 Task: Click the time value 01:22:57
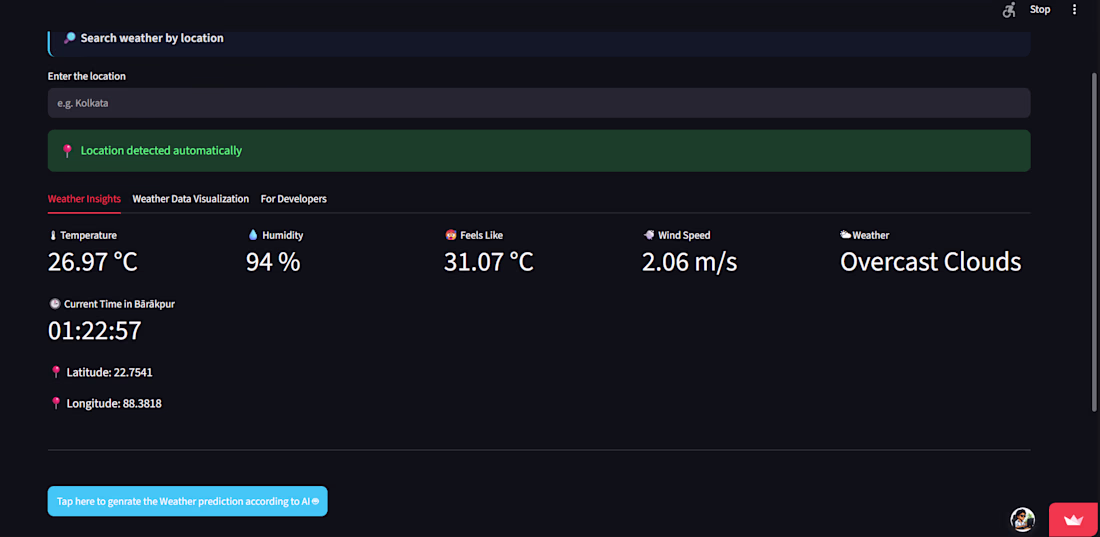[x=95, y=331]
